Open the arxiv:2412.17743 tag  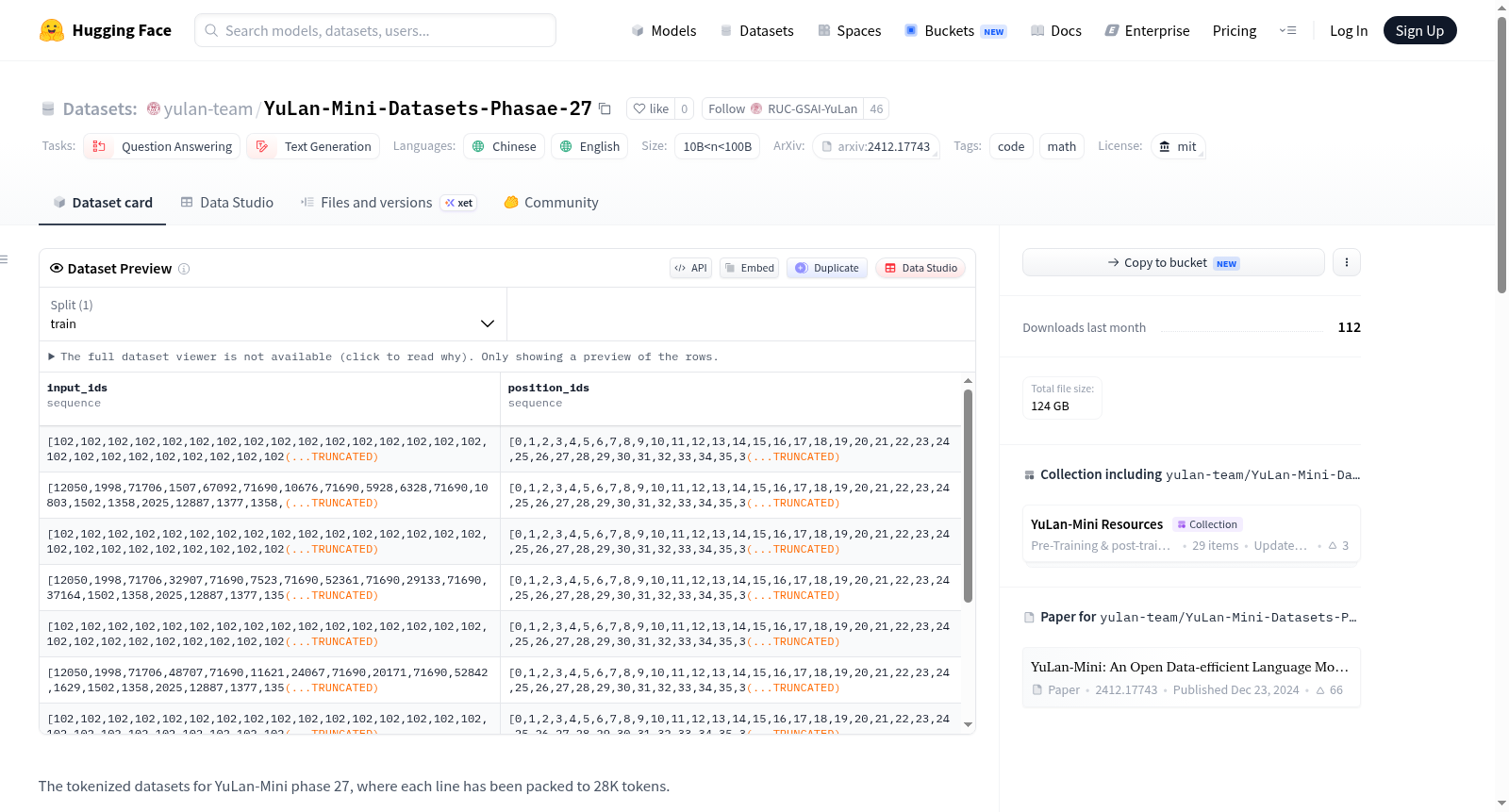click(875, 146)
